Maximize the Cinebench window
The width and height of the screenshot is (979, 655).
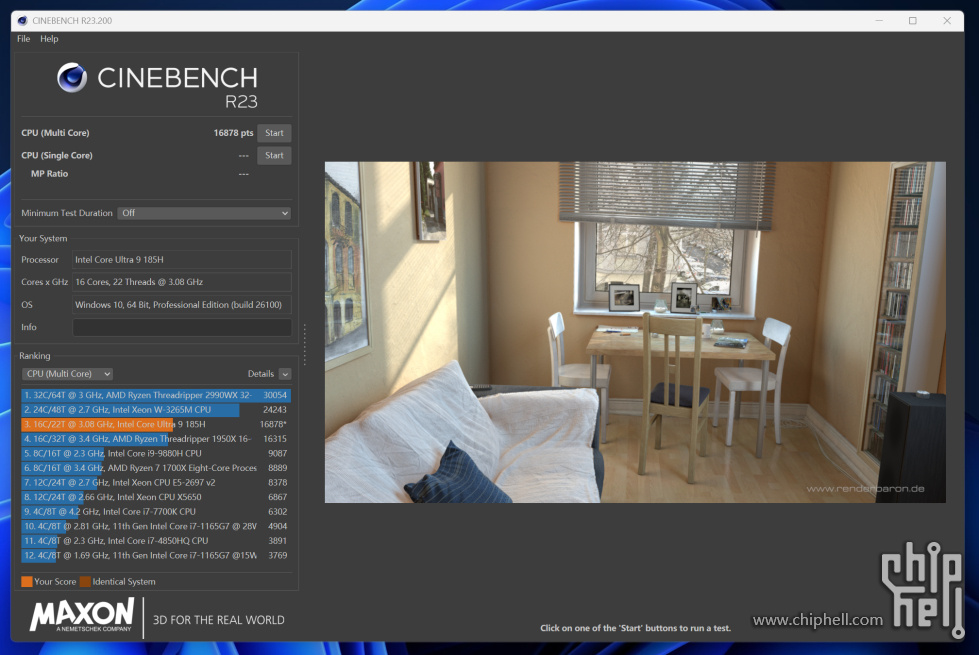pos(913,21)
